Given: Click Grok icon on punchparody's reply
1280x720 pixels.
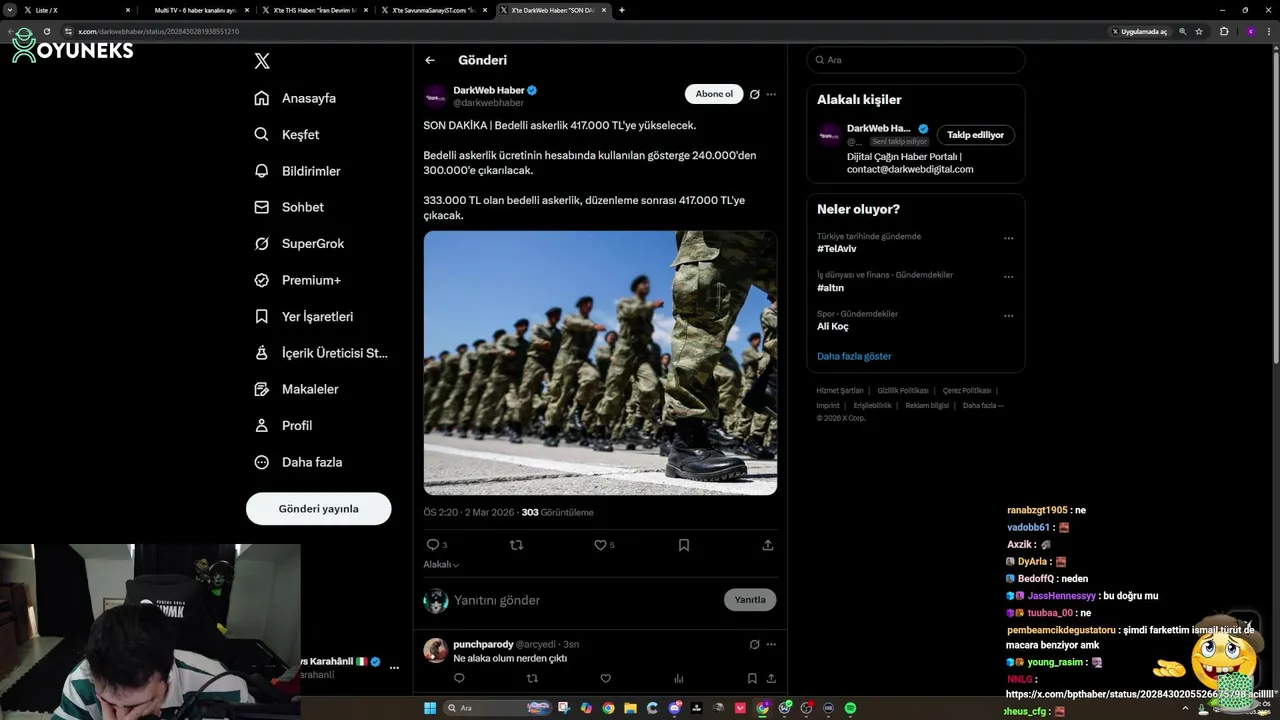Looking at the screenshot, I should point(755,644).
